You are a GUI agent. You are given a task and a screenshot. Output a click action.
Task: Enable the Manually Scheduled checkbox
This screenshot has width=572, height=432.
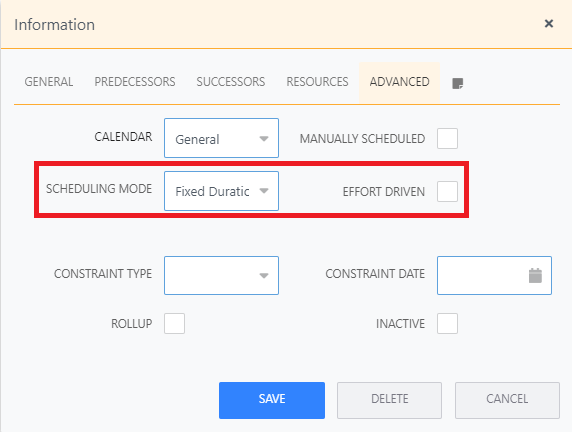coord(447,138)
